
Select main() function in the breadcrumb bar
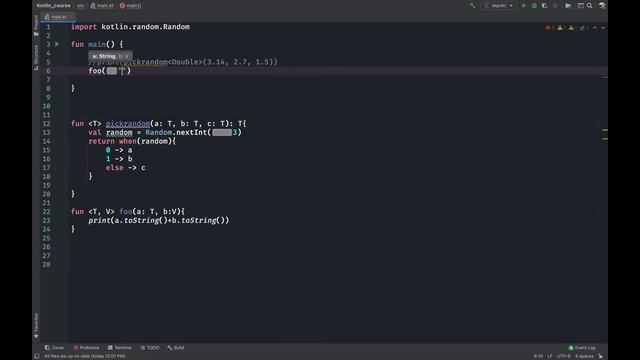(x=131, y=6)
